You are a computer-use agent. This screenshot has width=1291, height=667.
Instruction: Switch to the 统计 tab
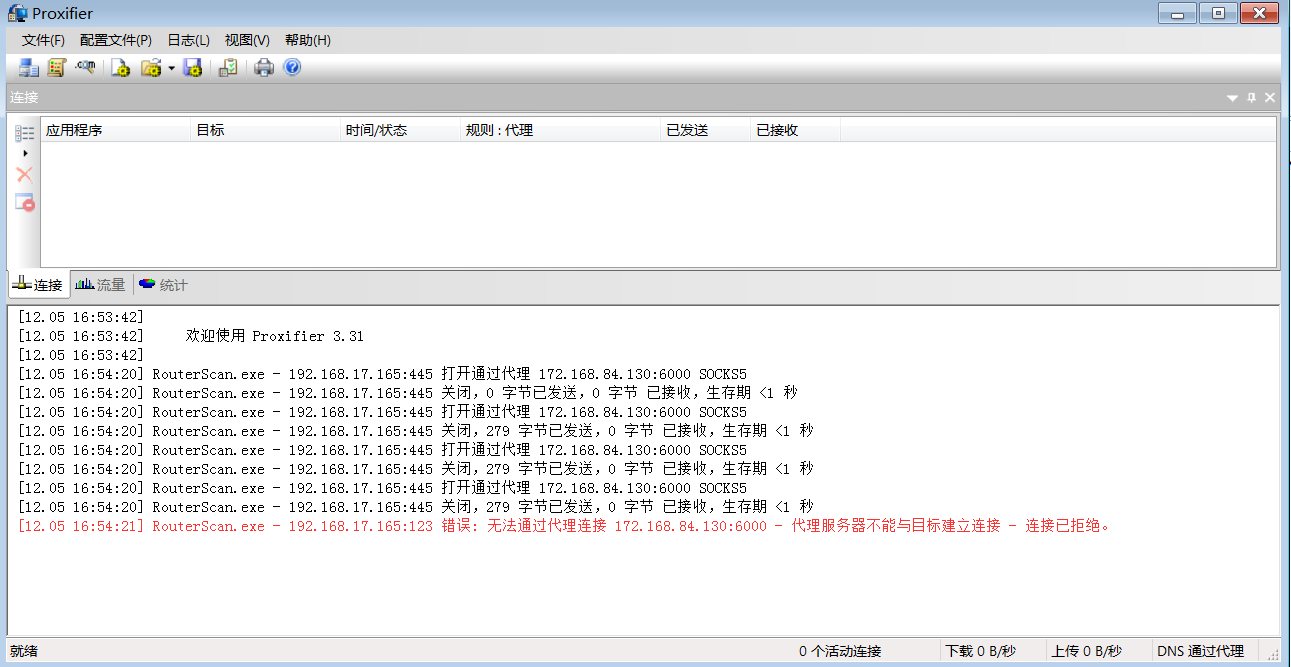coord(163,285)
